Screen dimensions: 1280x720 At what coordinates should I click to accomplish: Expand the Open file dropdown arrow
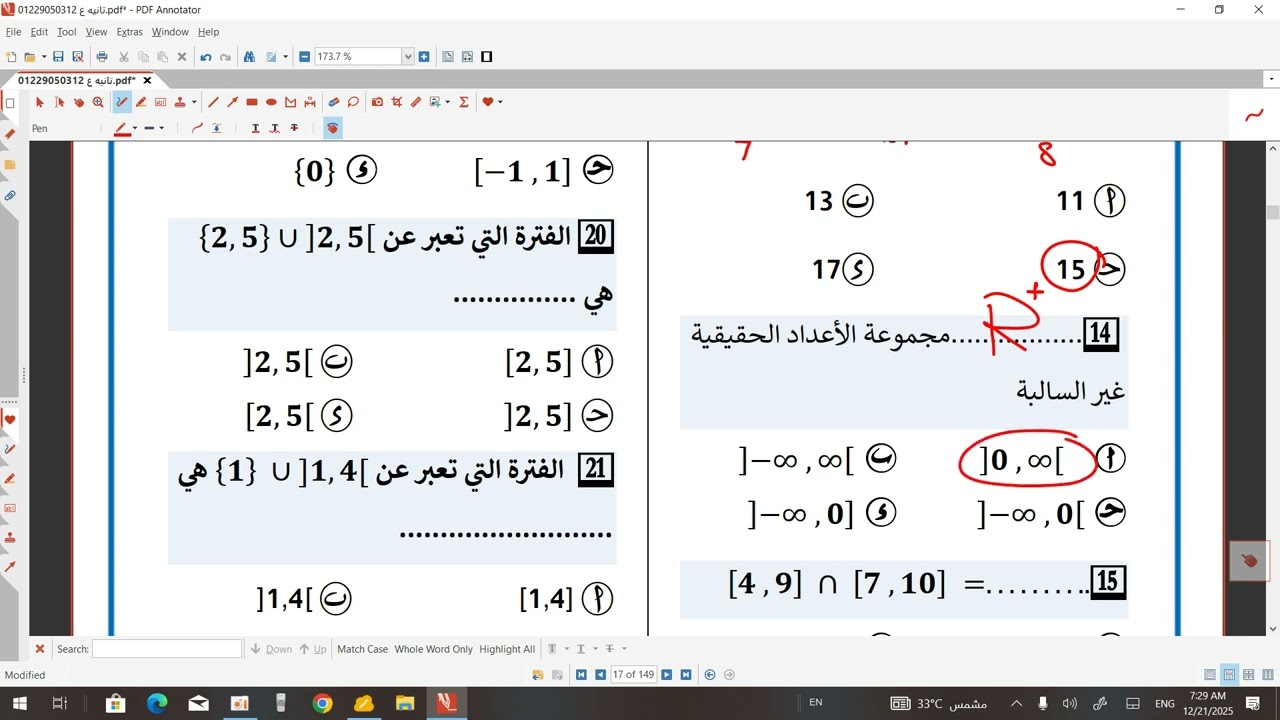click(x=44, y=57)
